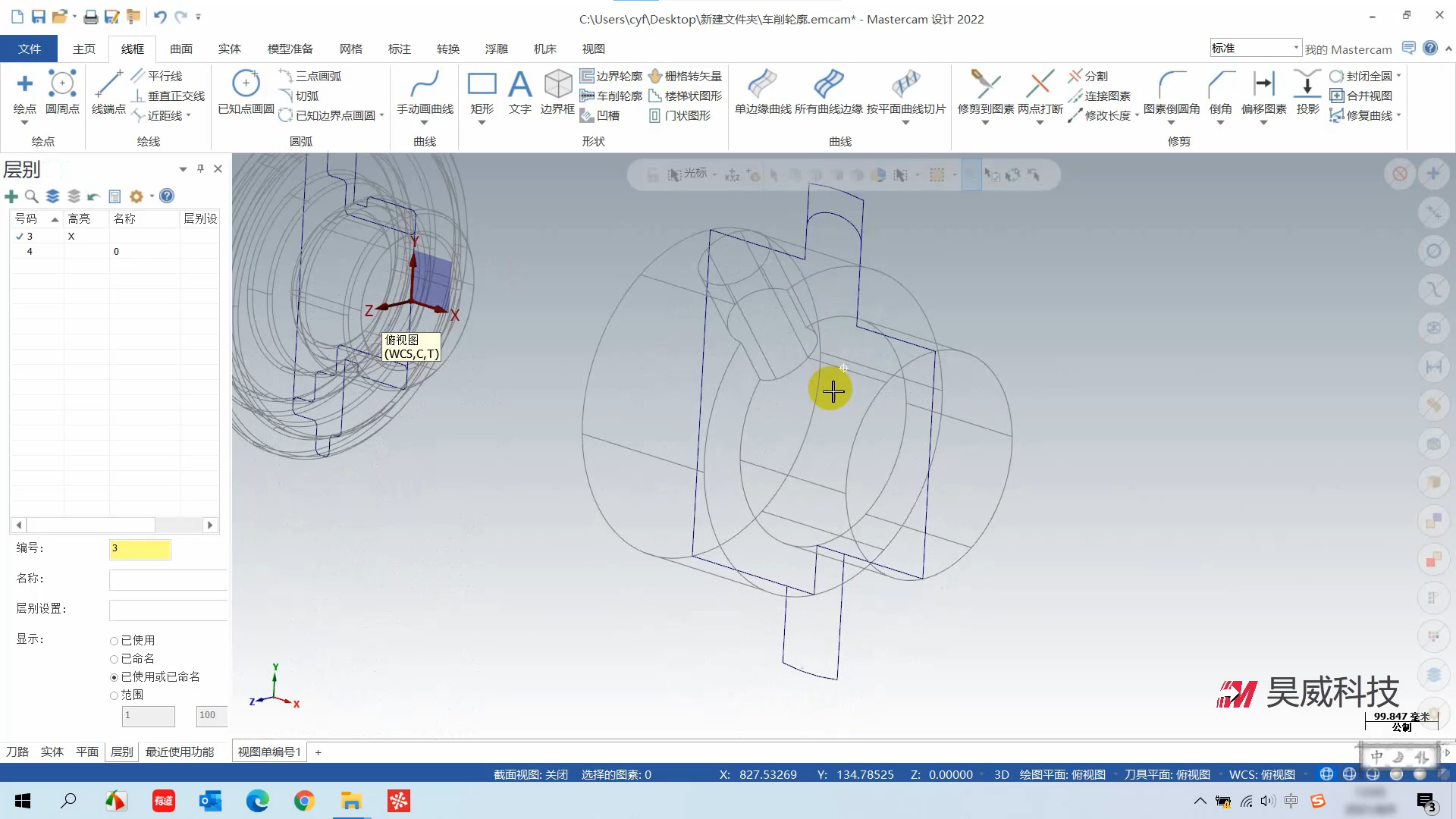Open dropdown arrow under 矩形 tool
Viewport: 1456px width, 819px height.
point(482,123)
